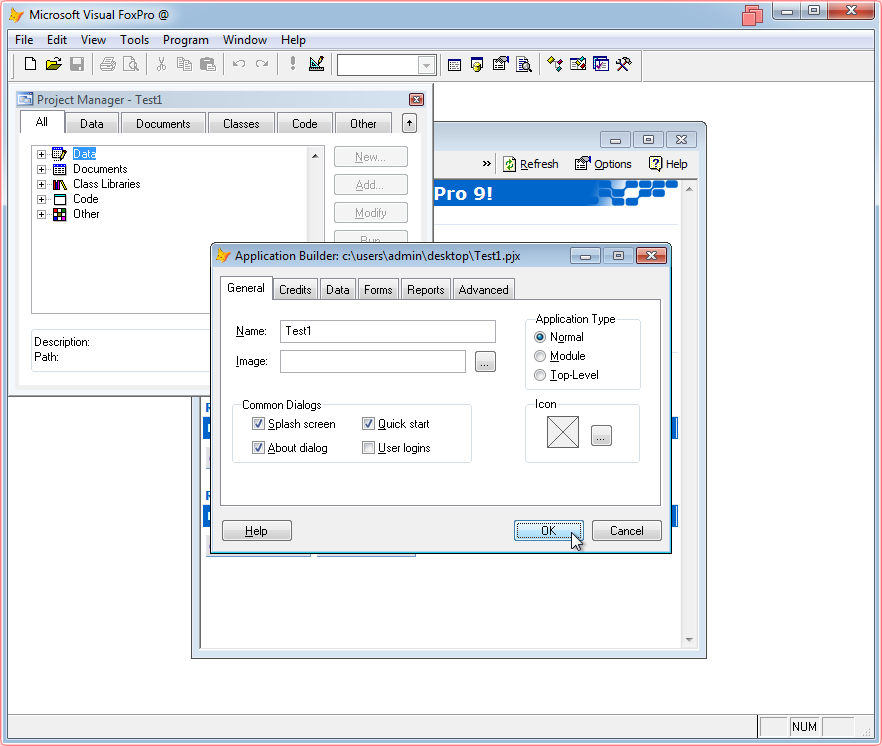This screenshot has width=882, height=746.
Task: Open the Toolbox hammer icon
Action: pyautogui.click(x=624, y=64)
